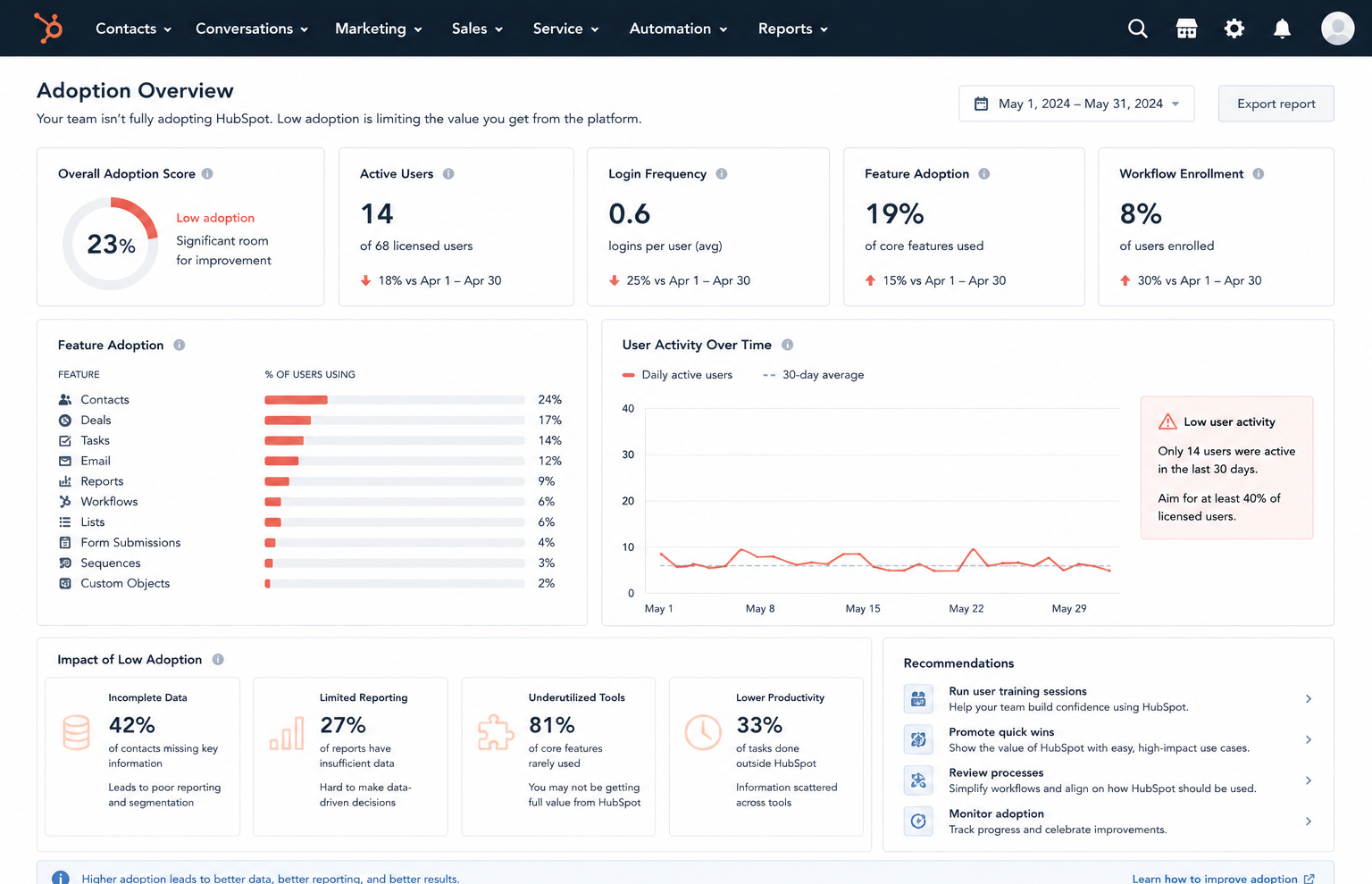Open Promote quick wins recommendation
1372x884 pixels.
1108,740
